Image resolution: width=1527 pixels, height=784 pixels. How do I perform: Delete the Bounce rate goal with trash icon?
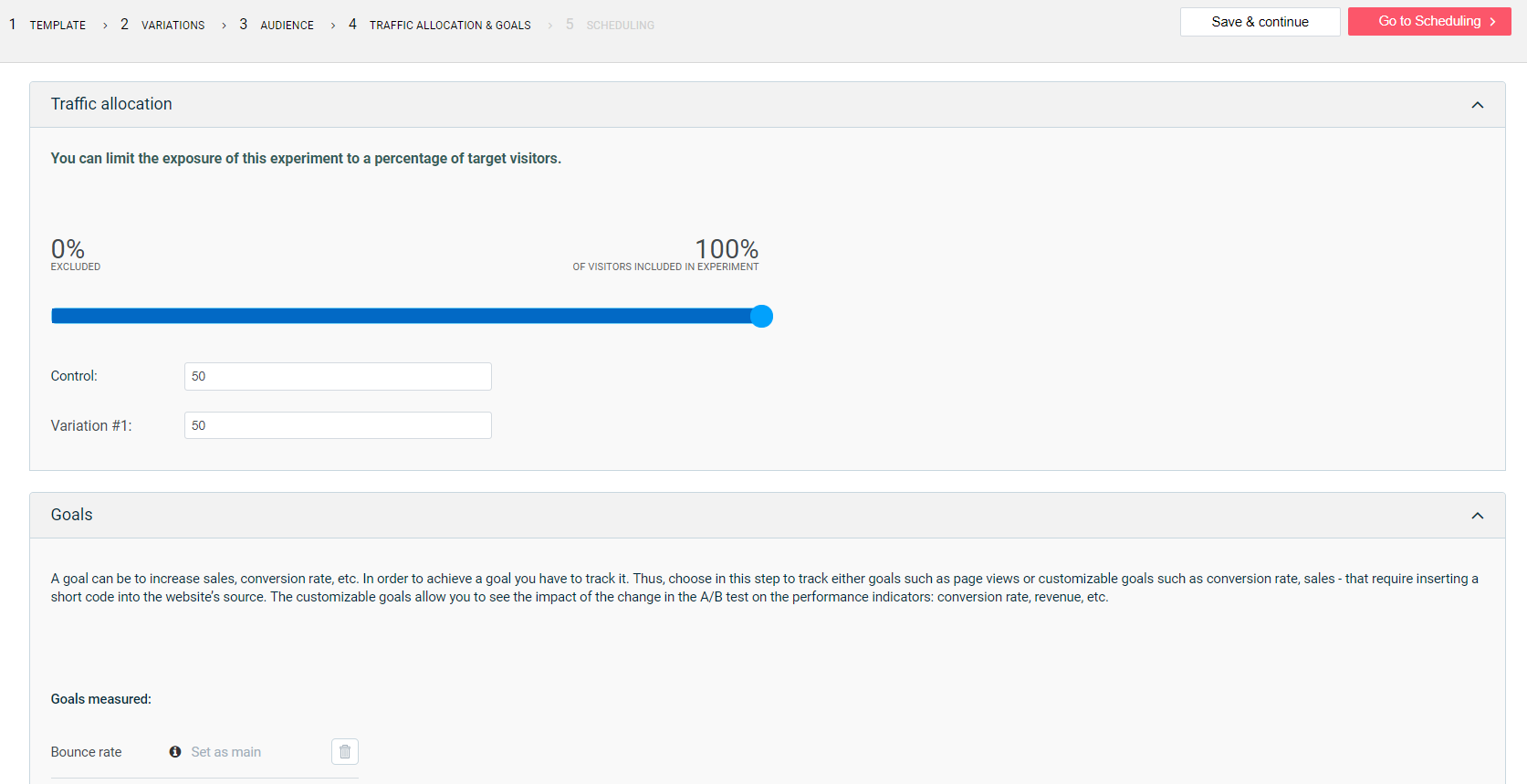344,752
